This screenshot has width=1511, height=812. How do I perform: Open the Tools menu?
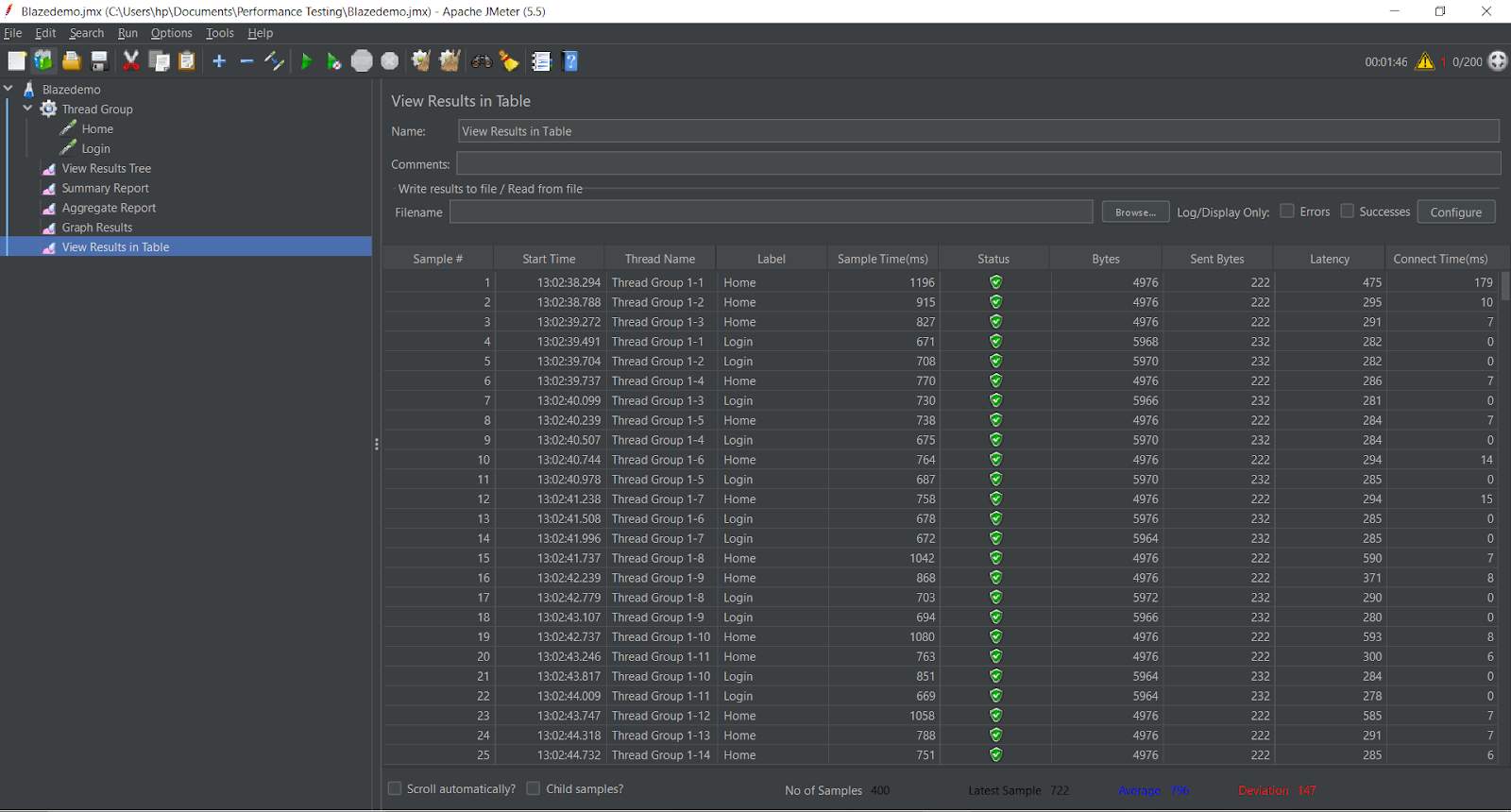tap(220, 33)
